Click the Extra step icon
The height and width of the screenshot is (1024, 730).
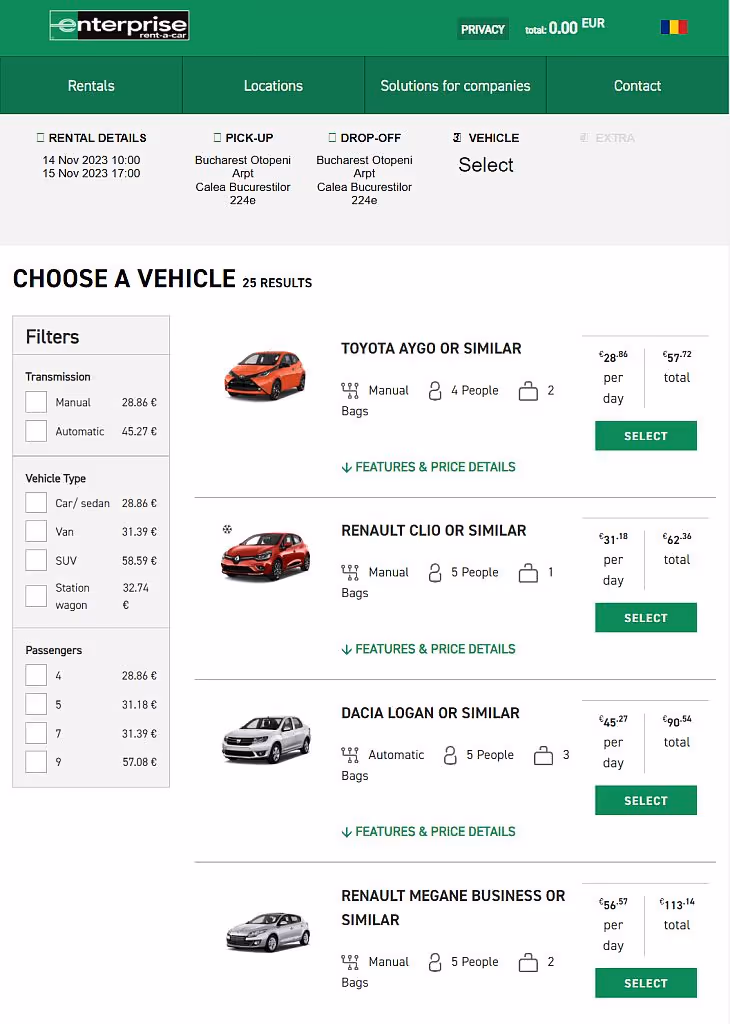584,138
